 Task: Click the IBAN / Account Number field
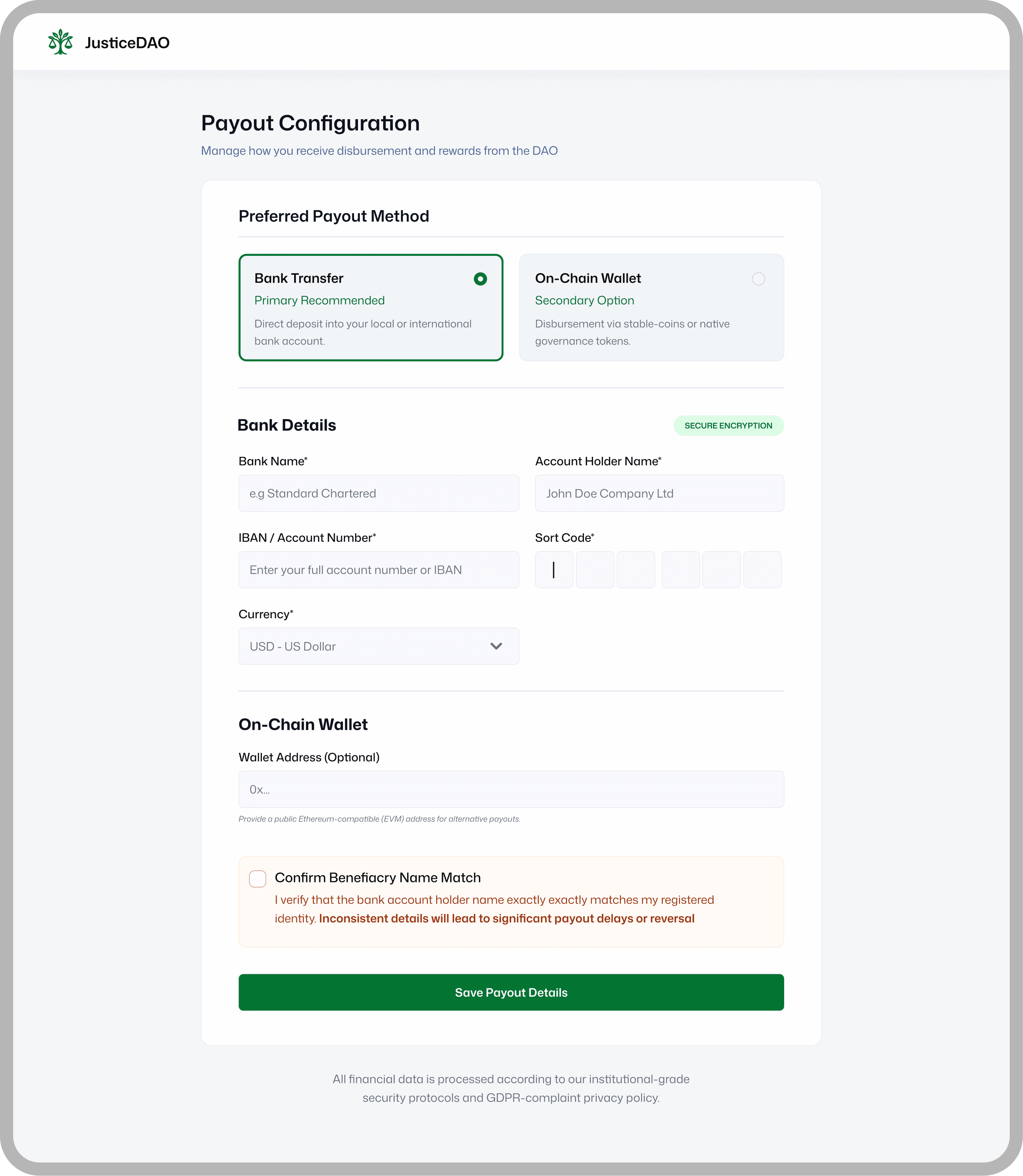[x=378, y=570]
